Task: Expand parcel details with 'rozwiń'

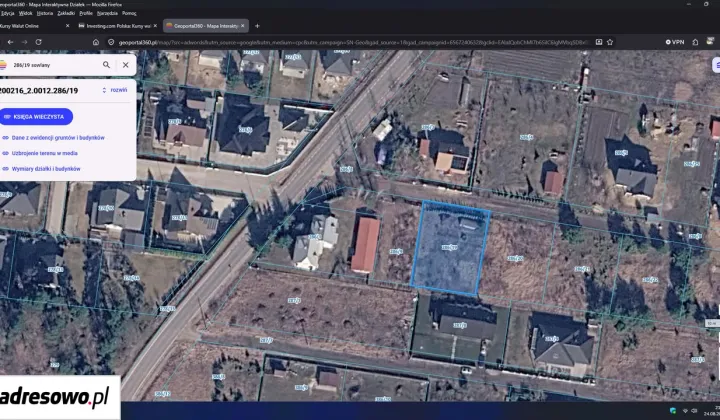Action: (x=115, y=90)
